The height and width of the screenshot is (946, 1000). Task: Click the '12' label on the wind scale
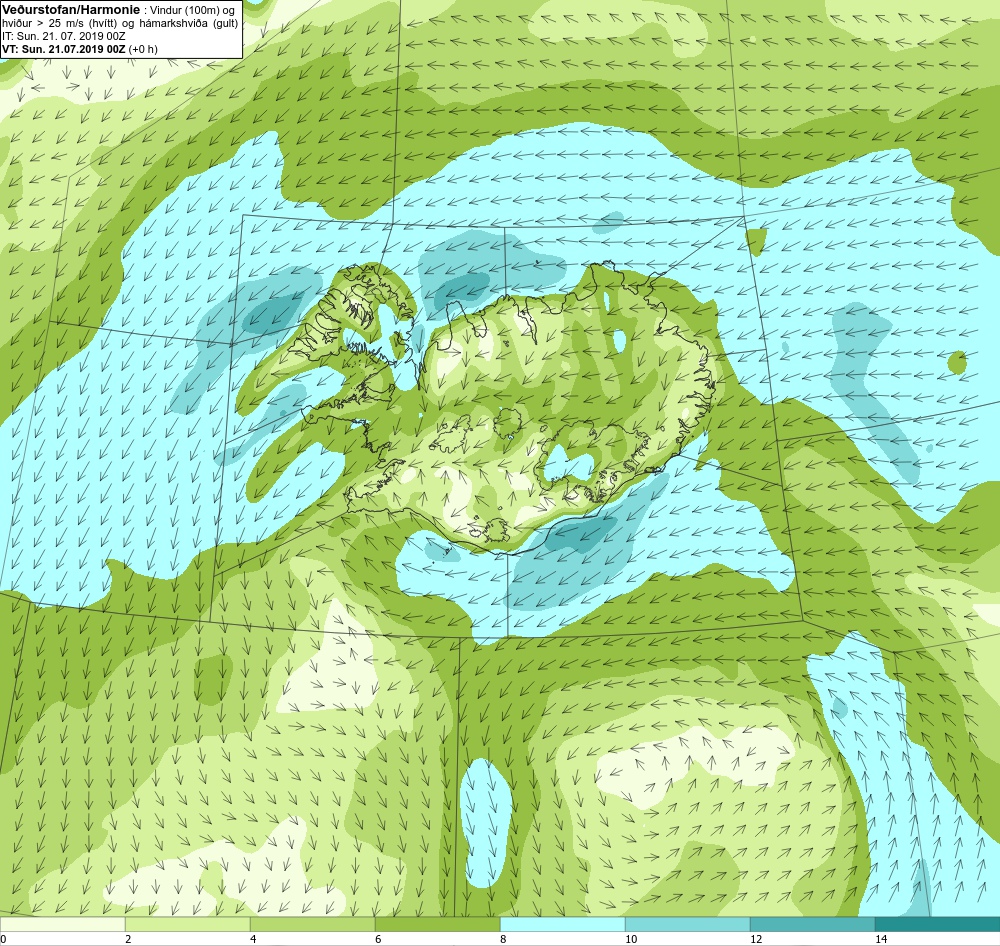pyautogui.click(x=756, y=939)
